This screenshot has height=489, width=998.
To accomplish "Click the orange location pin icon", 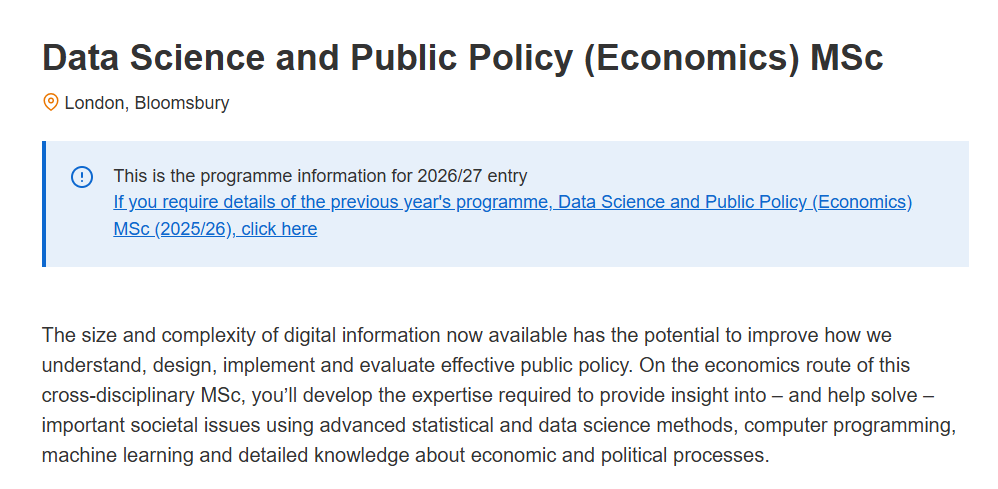I will pos(50,102).
